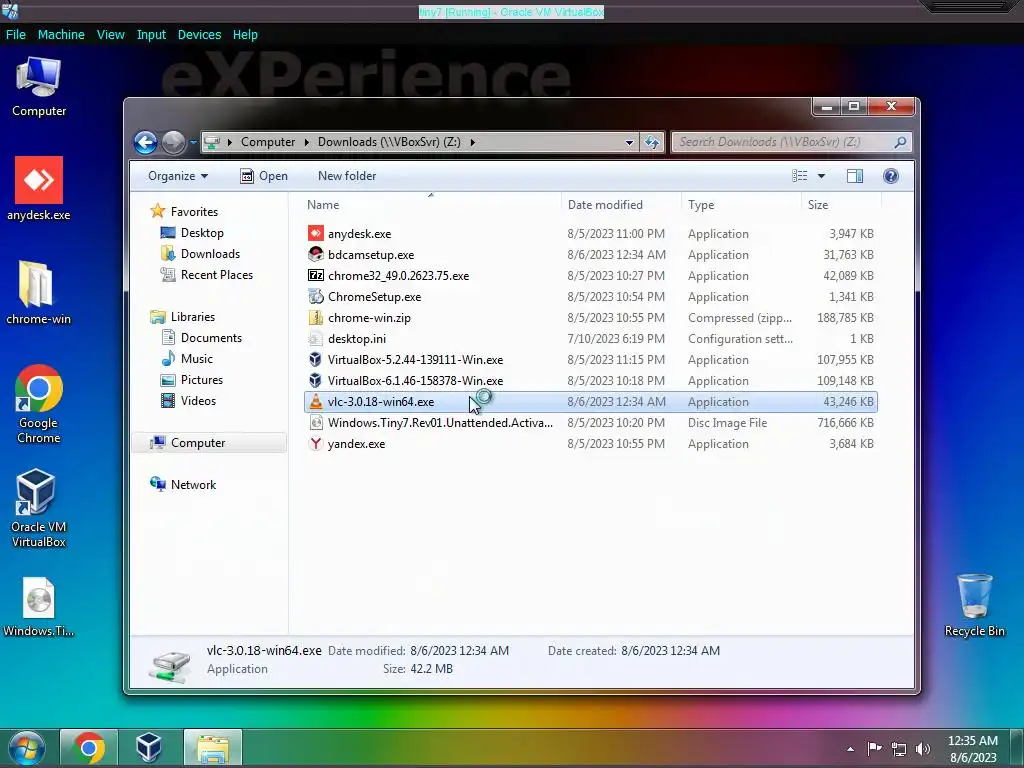Screen dimensions: 1024x768
Task: Open the VirtualBox Devices menu
Action: pos(199,35)
